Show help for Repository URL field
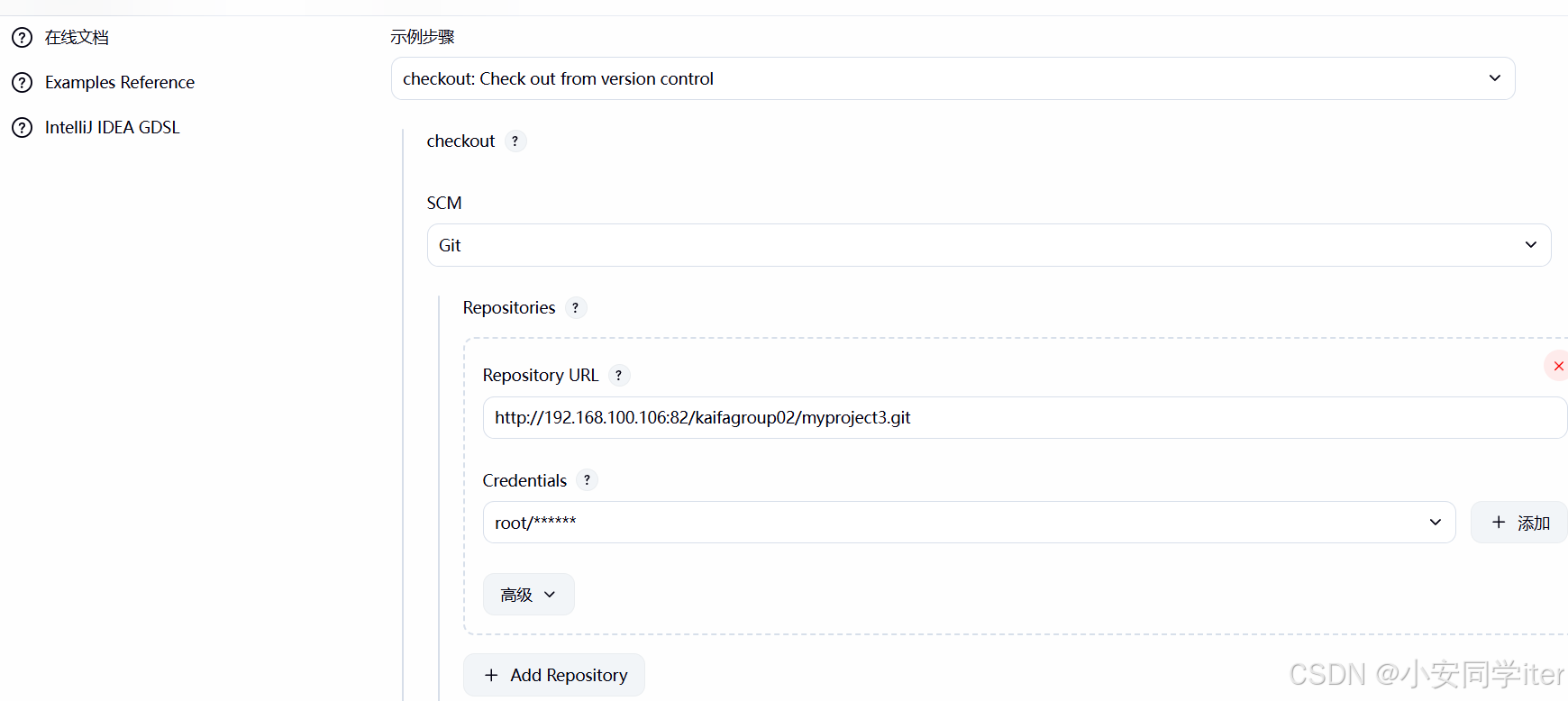 click(619, 376)
